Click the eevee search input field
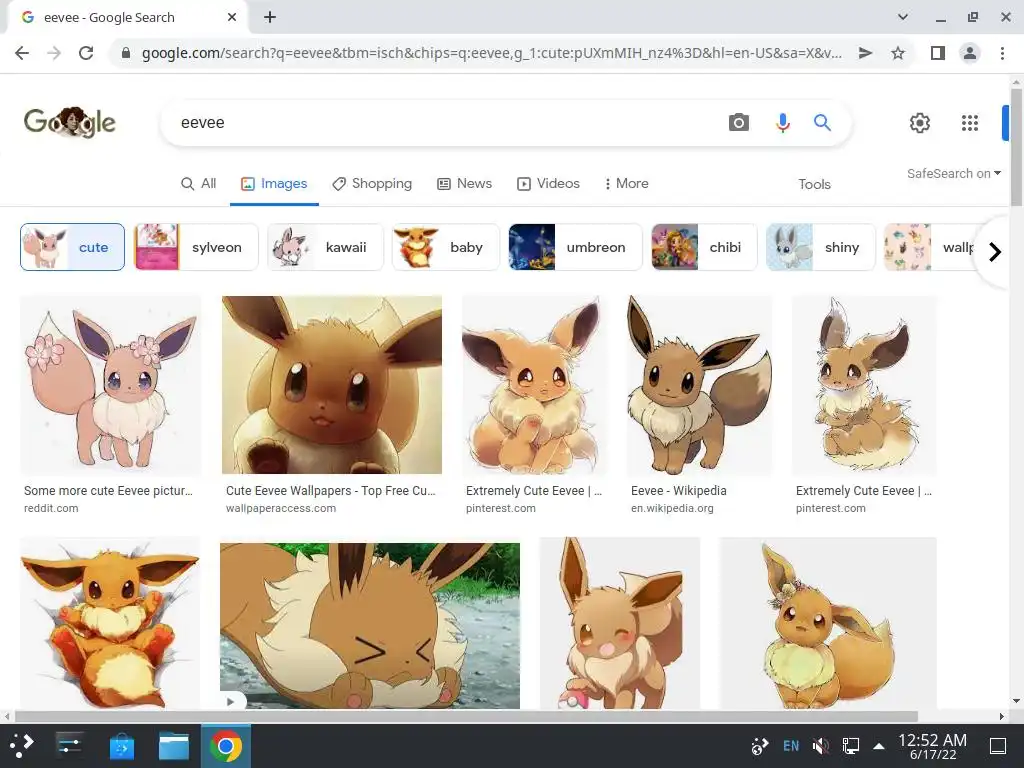The width and height of the screenshot is (1024, 768). click(444, 122)
